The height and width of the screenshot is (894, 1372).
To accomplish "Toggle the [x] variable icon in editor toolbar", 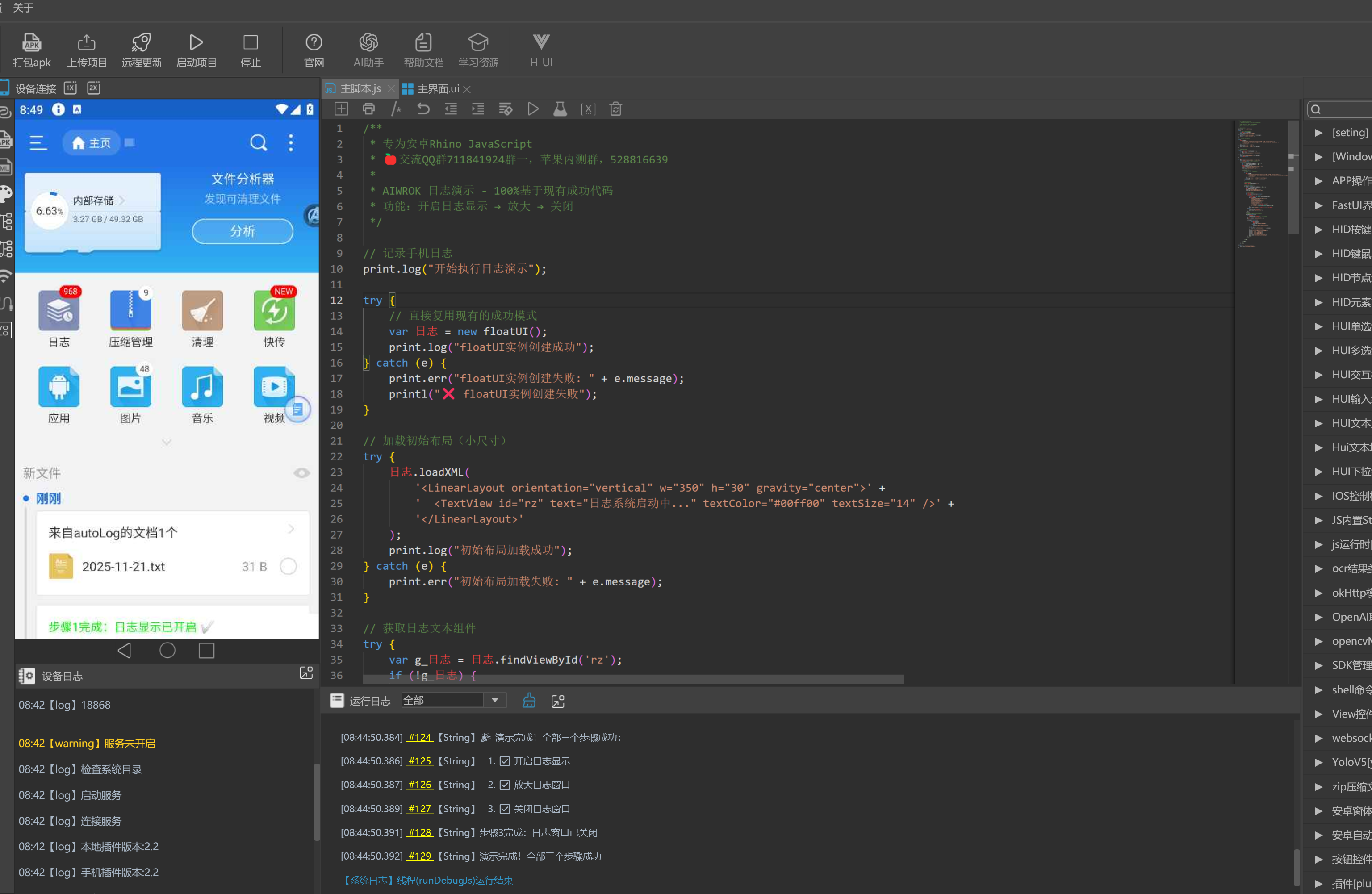I will pyautogui.click(x=588, y=109).
